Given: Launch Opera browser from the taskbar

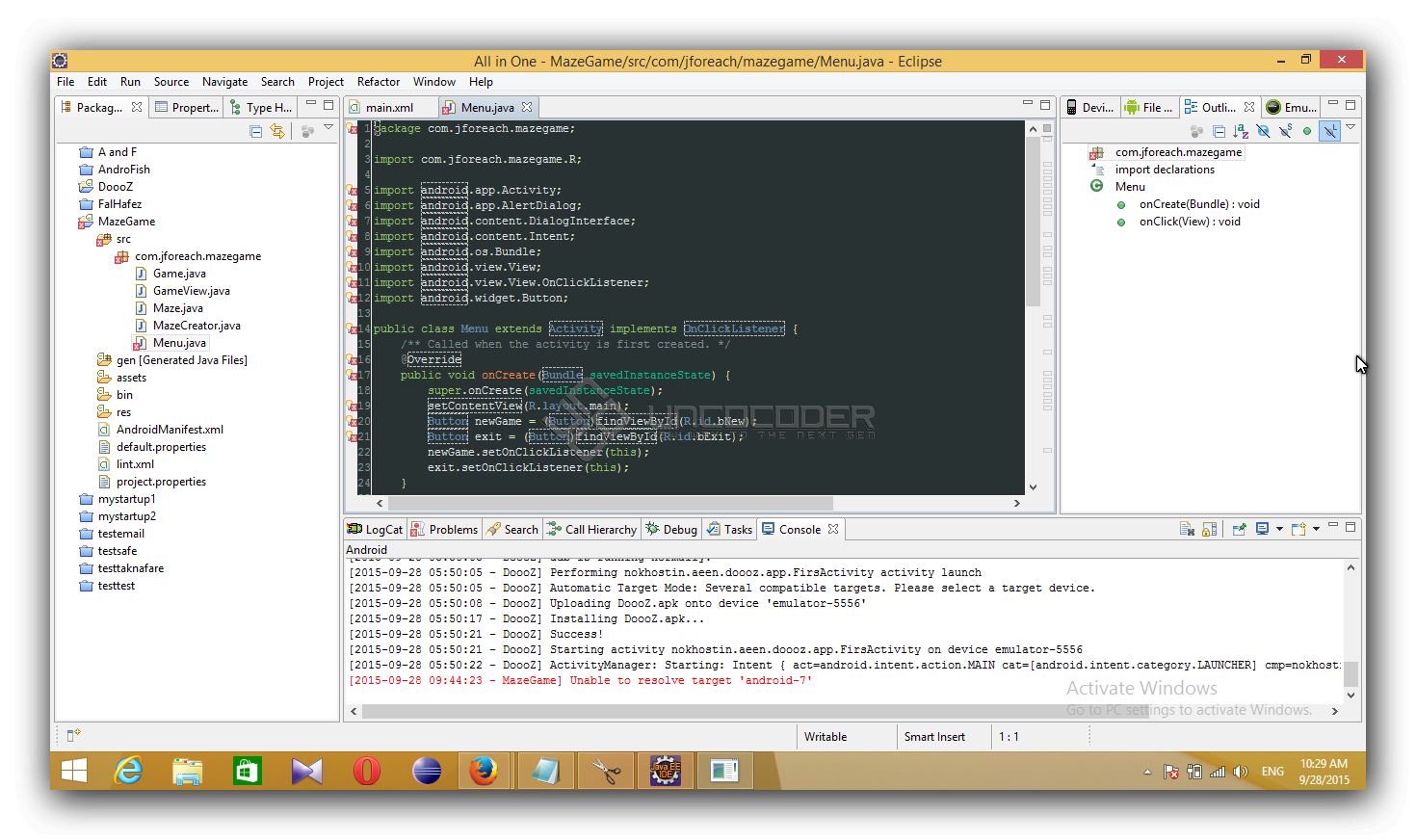Looking at the screenshot, I should pos(367,771).
